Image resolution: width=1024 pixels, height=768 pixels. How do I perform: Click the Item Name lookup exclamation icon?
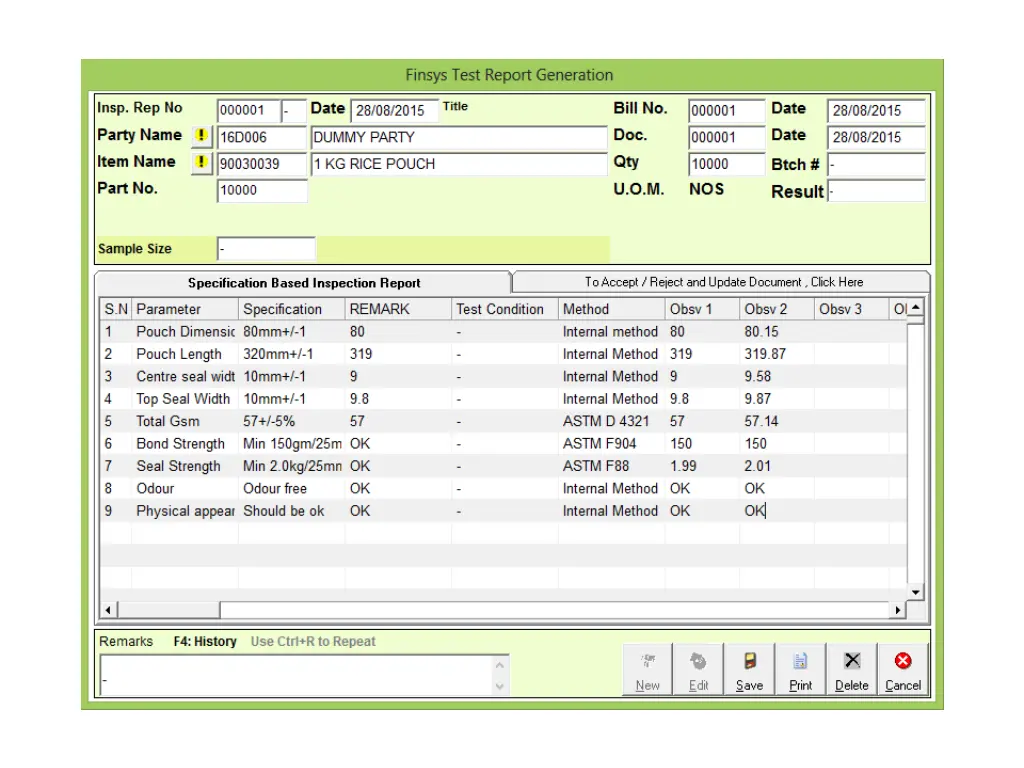[x=201, y=162]
